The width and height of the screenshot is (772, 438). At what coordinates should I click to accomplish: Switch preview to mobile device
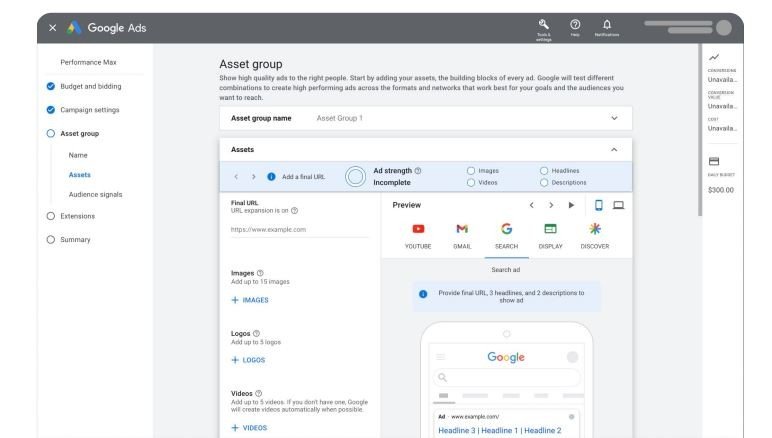(x=599, y=205)
